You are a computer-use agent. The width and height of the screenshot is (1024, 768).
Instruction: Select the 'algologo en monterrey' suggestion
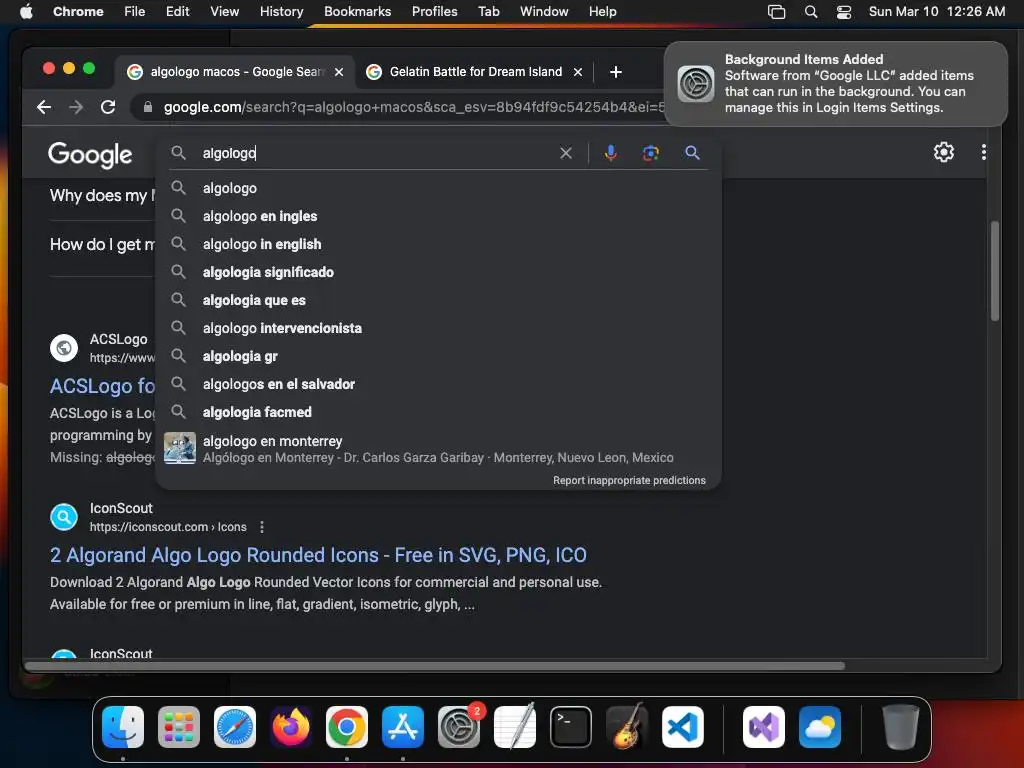point(438,449)
